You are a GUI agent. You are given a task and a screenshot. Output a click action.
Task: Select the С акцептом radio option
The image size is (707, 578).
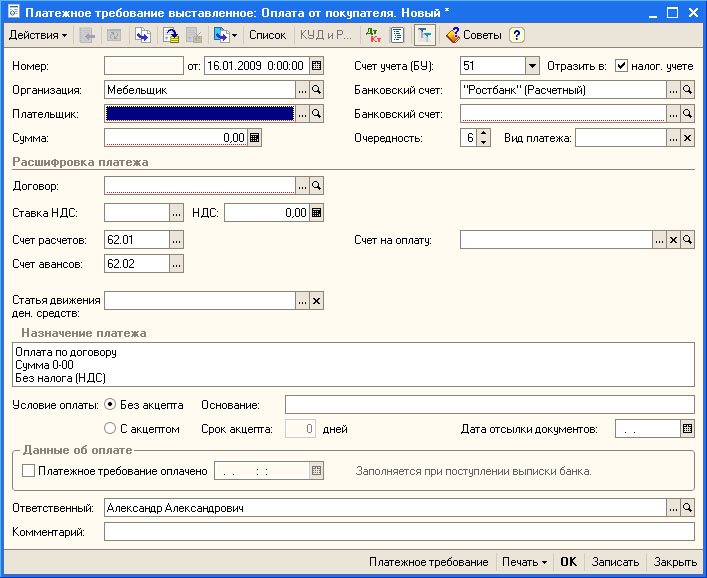tap(110, 429)
